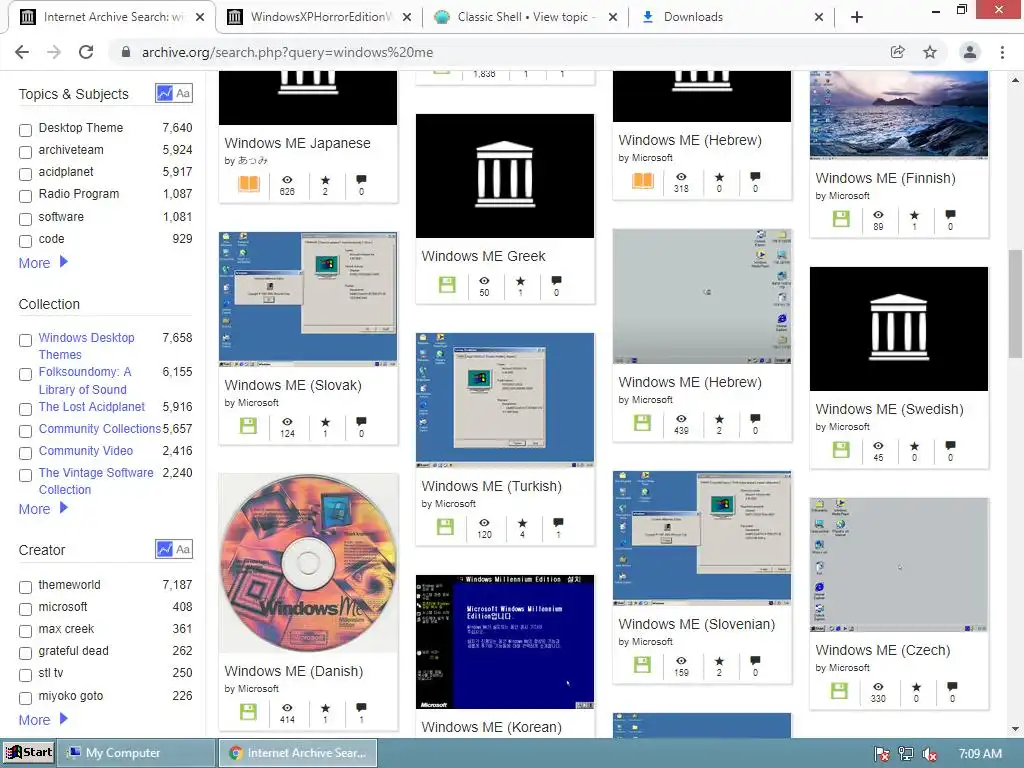This screenshot has width=1024, height=768.
Task: Check the Desktop Theme topic filter
Action: [x=25, y=130]
